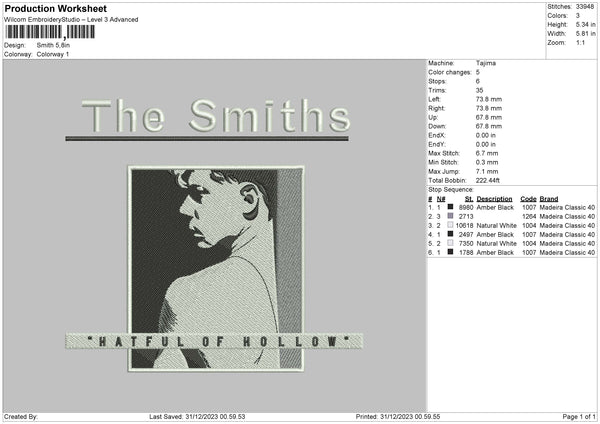
Task: Click the stitches total '33948'
Action: click(585, 7)
